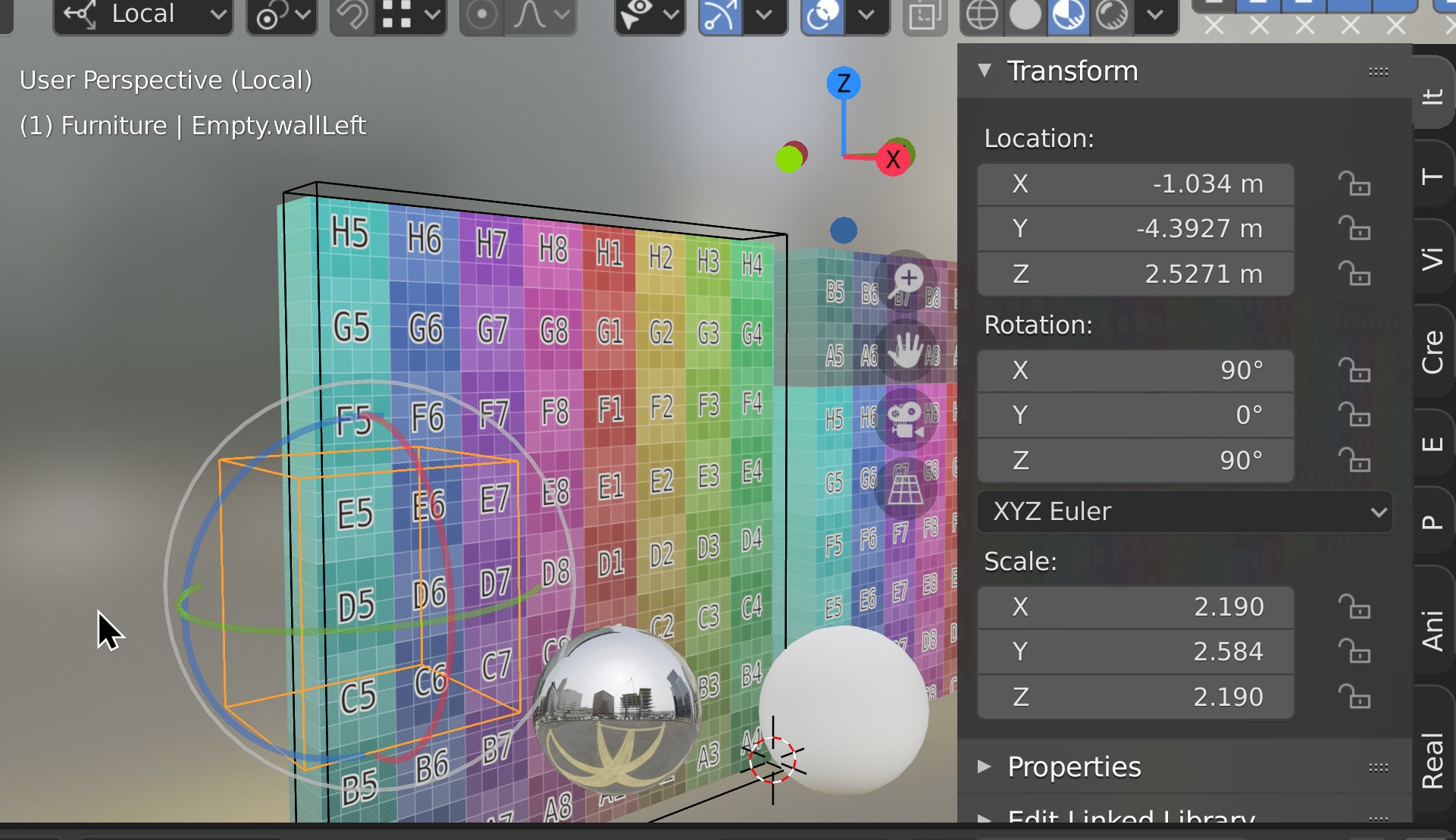Collapse the Transform panel
This screenshot has width=1456, height=840.
click(985, 71)
